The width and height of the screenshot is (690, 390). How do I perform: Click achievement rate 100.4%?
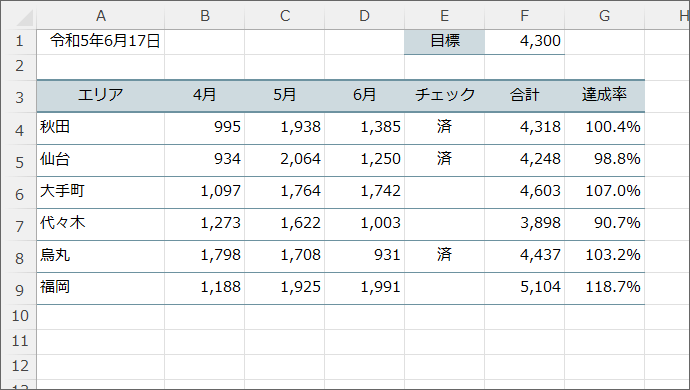coord(605,128)
